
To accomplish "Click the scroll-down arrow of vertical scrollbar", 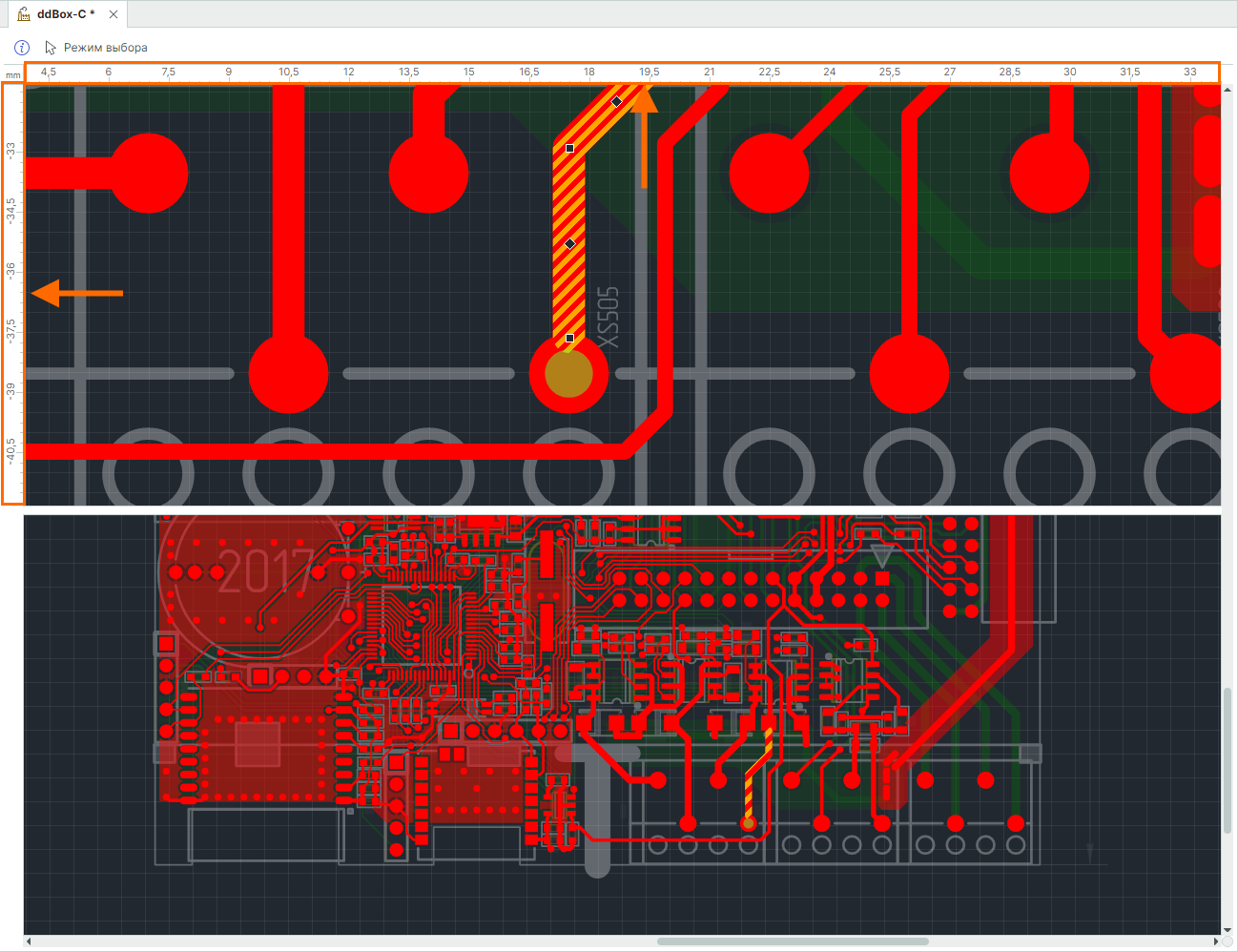I will pyautogui.click(x=1228, y=929).
